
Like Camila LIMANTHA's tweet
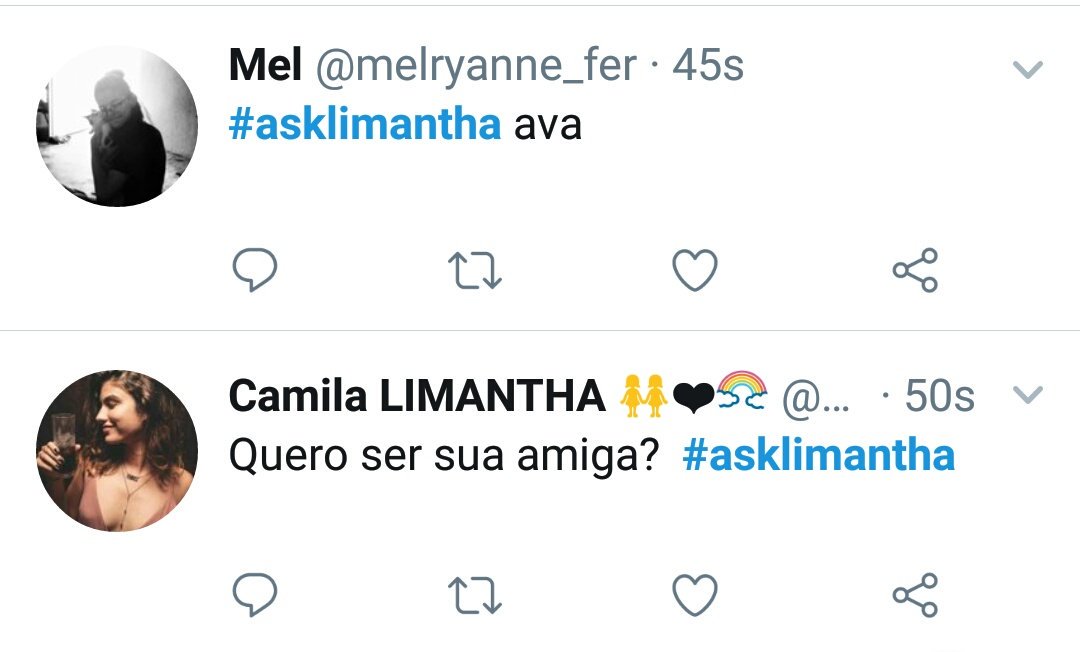click(x=695, y=595)
